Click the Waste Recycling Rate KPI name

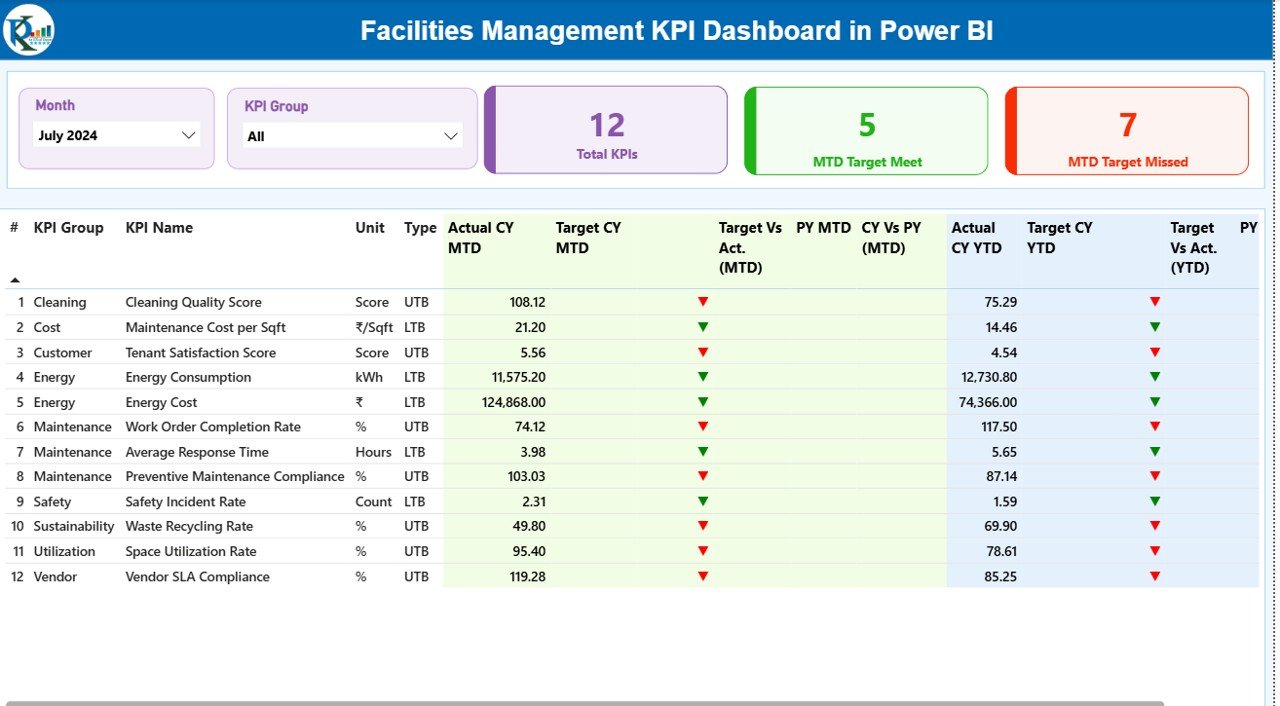pos(190,526)
